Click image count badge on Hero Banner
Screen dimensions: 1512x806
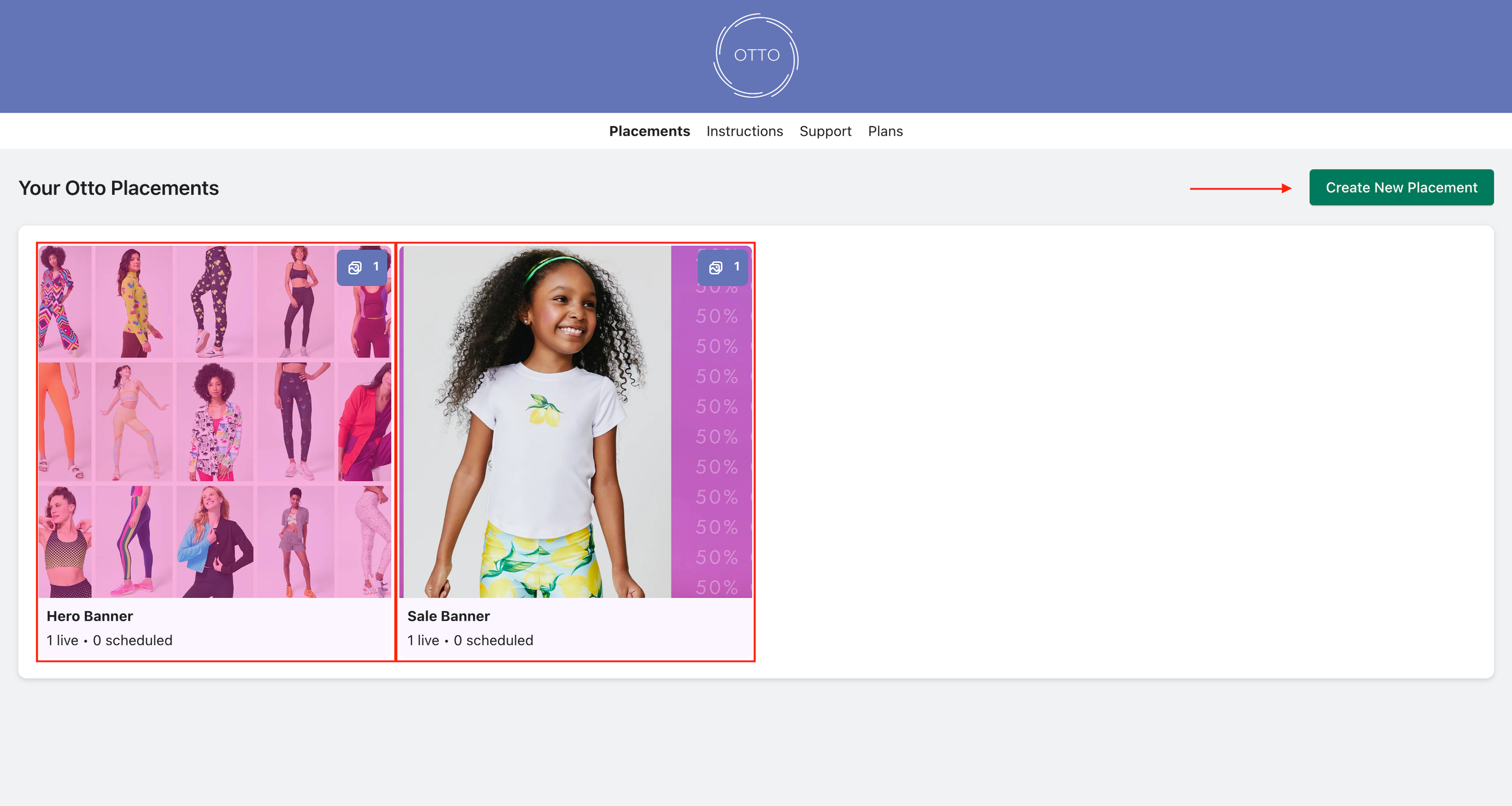[x=362, y=268]
